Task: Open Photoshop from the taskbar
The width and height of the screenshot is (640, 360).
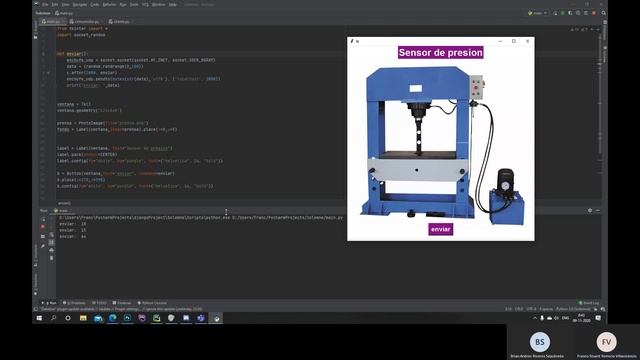Action: tap(127, 318)
